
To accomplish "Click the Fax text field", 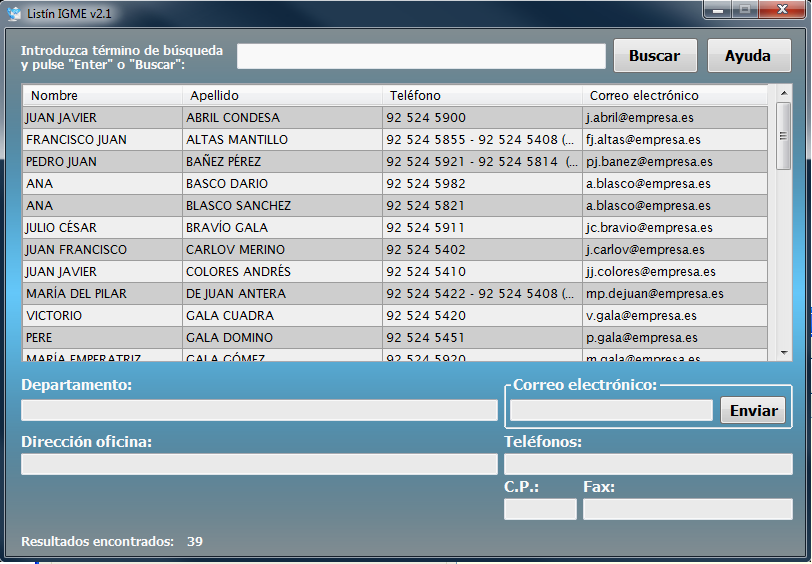I will (x=687, y=510).
